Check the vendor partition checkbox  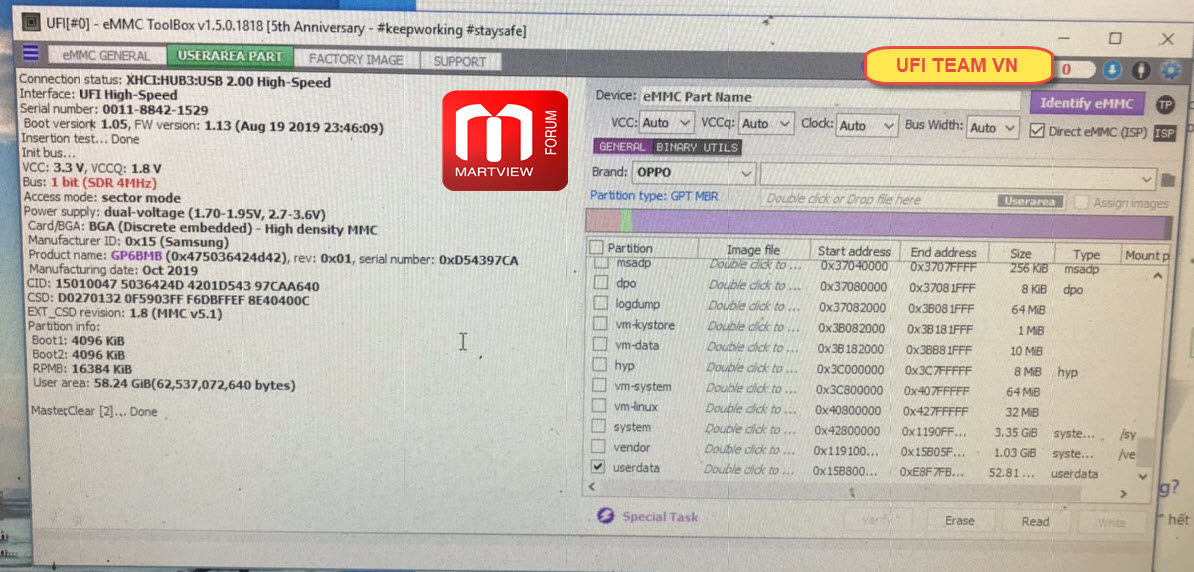tap(599, 446)
